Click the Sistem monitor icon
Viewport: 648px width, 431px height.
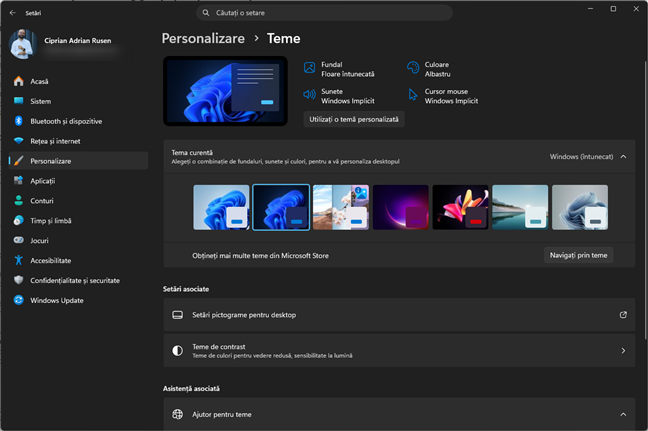coord(19,101)
